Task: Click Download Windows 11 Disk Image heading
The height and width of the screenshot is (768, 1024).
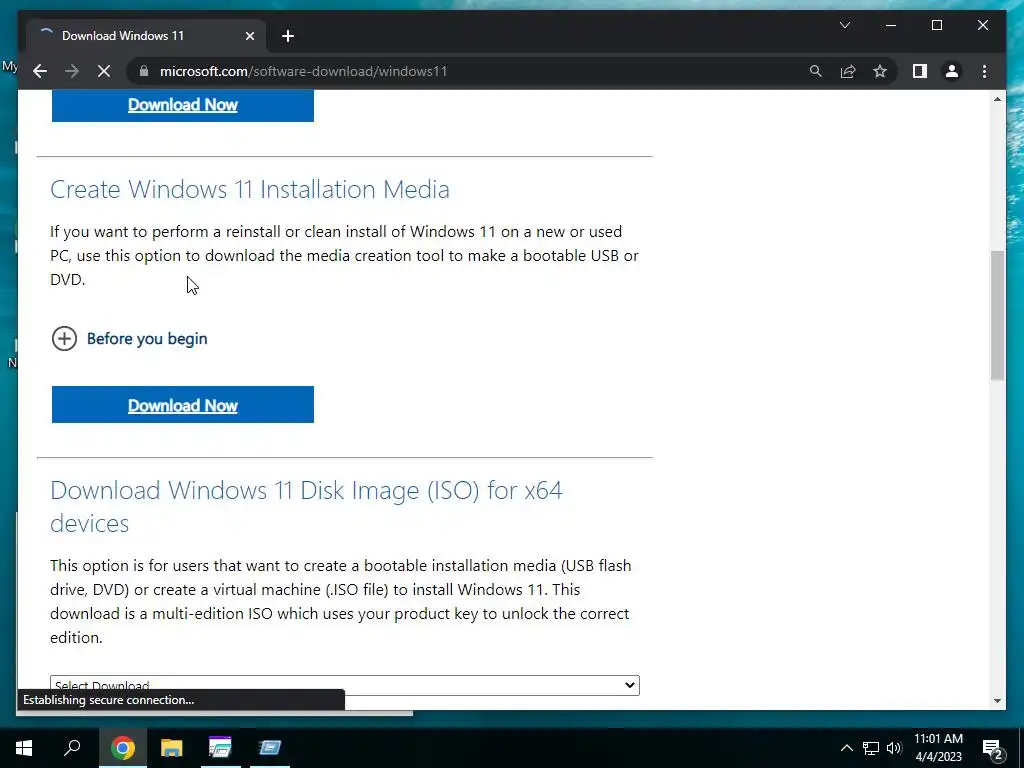Action: (x=306, y=506)
